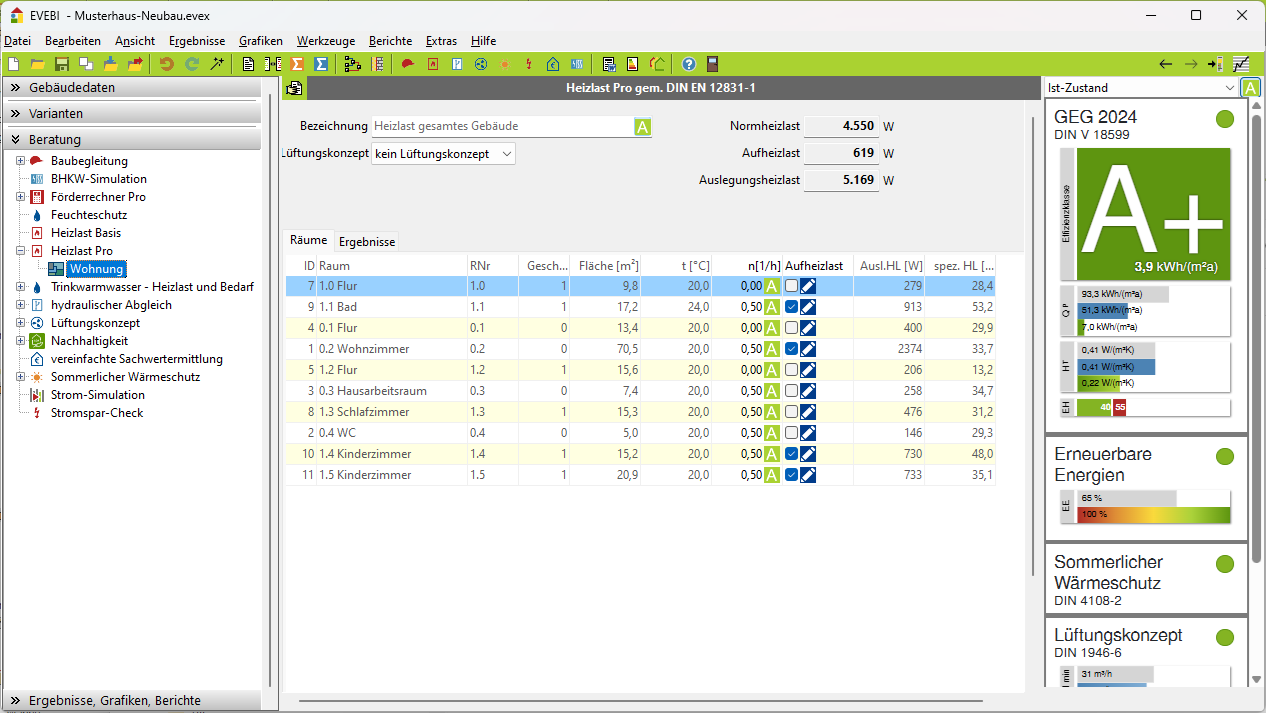Toggle Aufheizlast checkbox for 1.3 Schlafzimmer
Screen dimensions: 1266x713
791,412
